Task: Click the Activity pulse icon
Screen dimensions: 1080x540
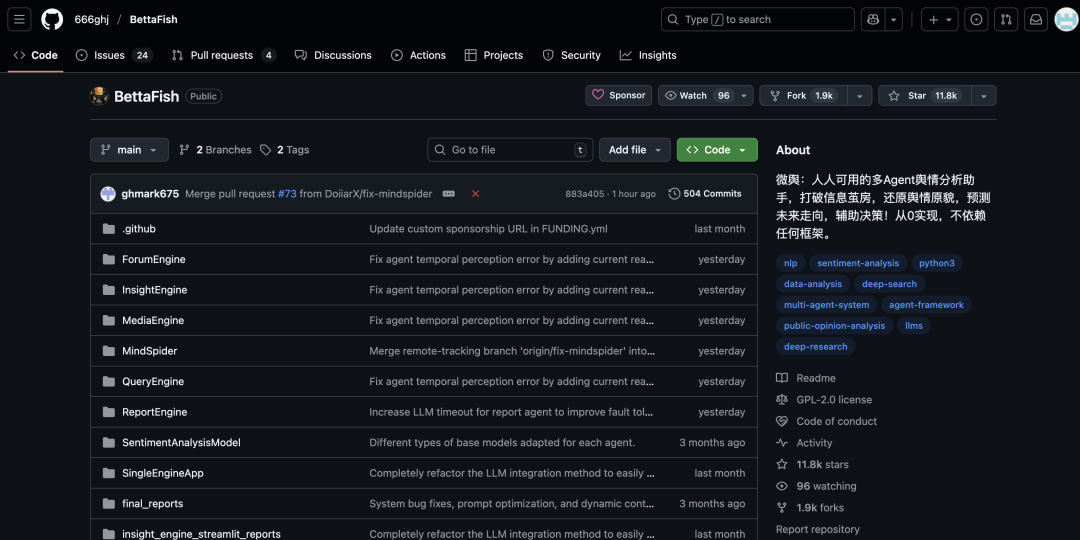Action: click(782, 443)
